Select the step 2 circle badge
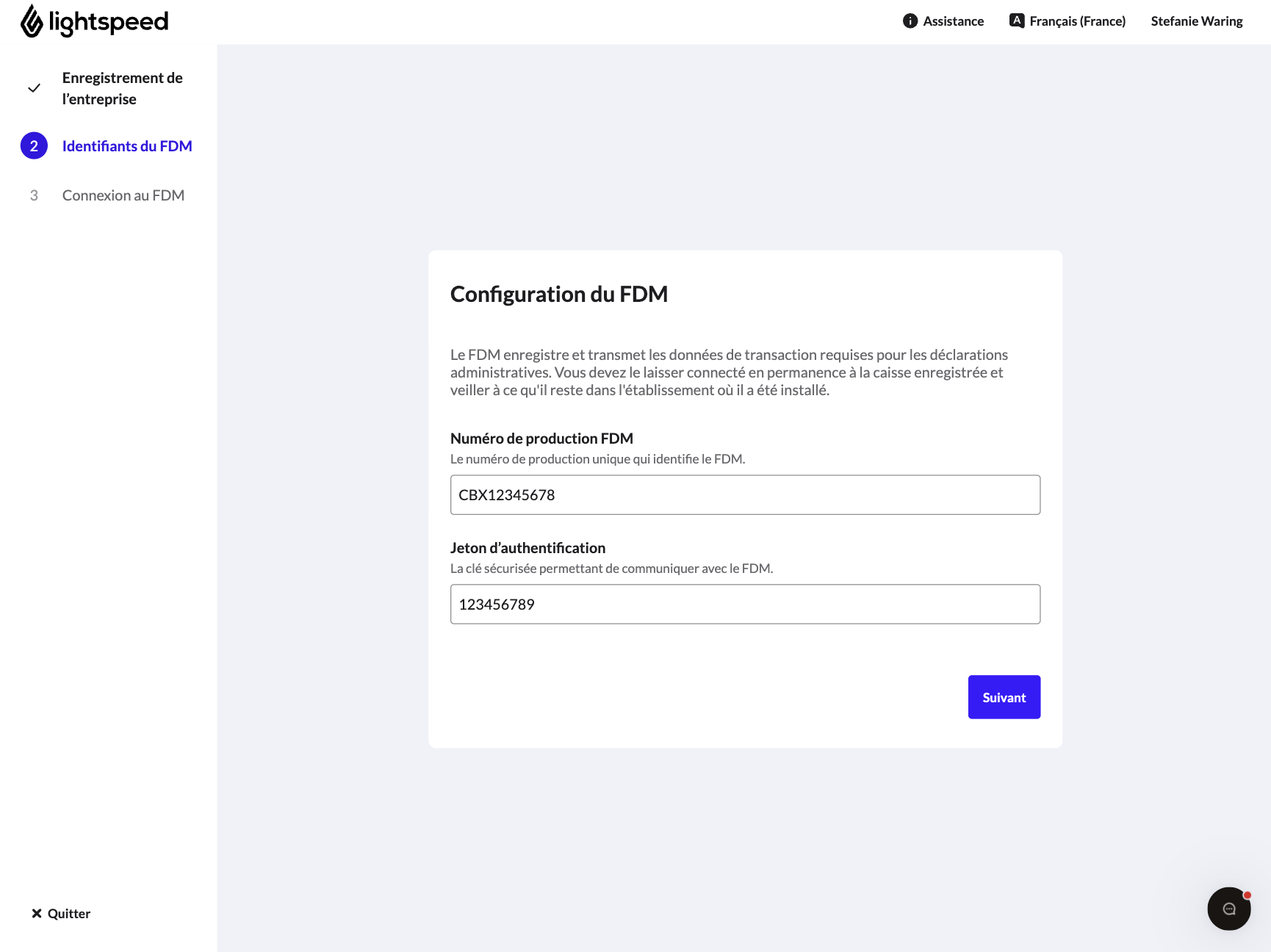 click(34, 146)
